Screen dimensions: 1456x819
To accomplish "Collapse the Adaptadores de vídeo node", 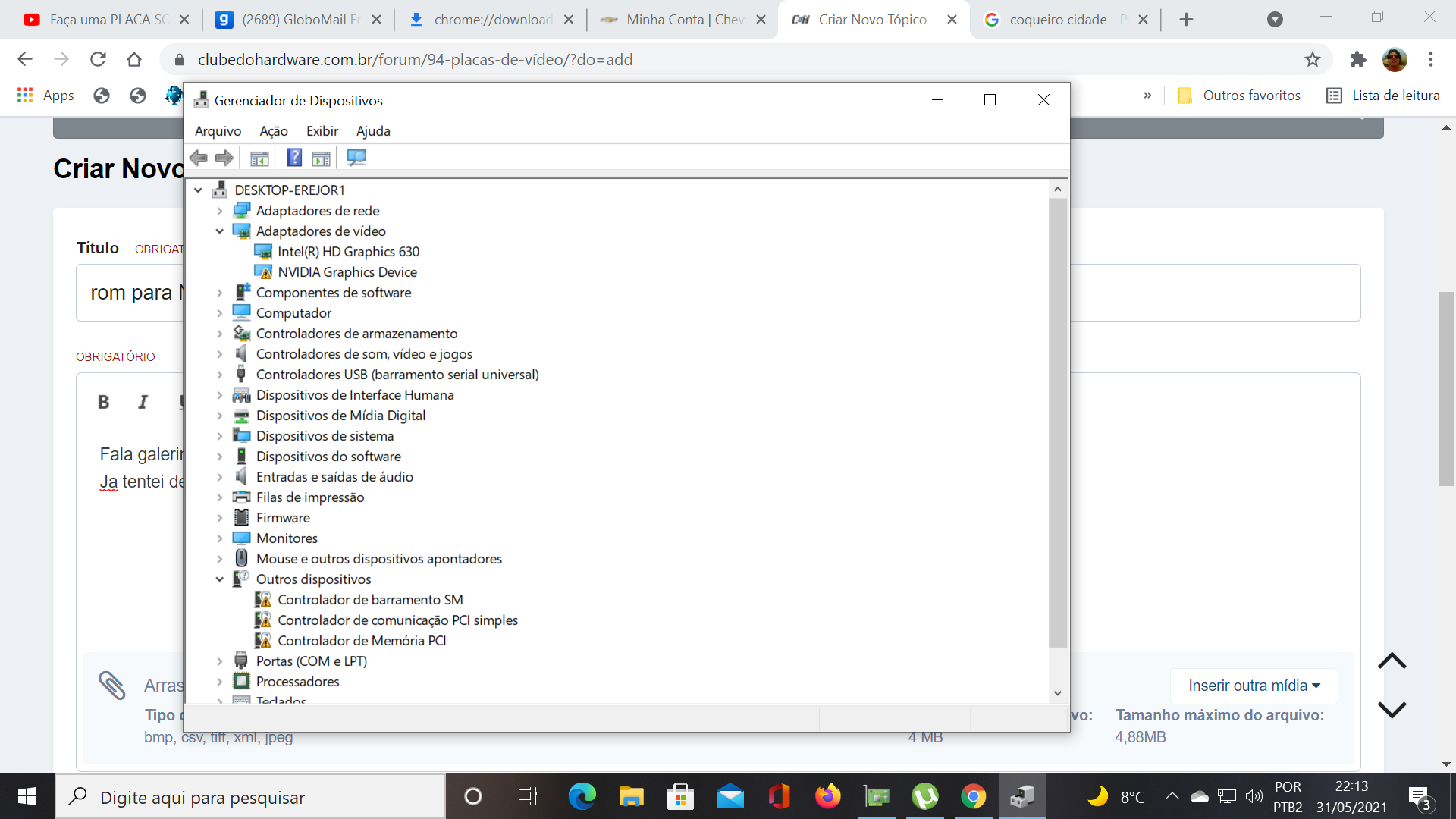I will click(x=220, y=231).
